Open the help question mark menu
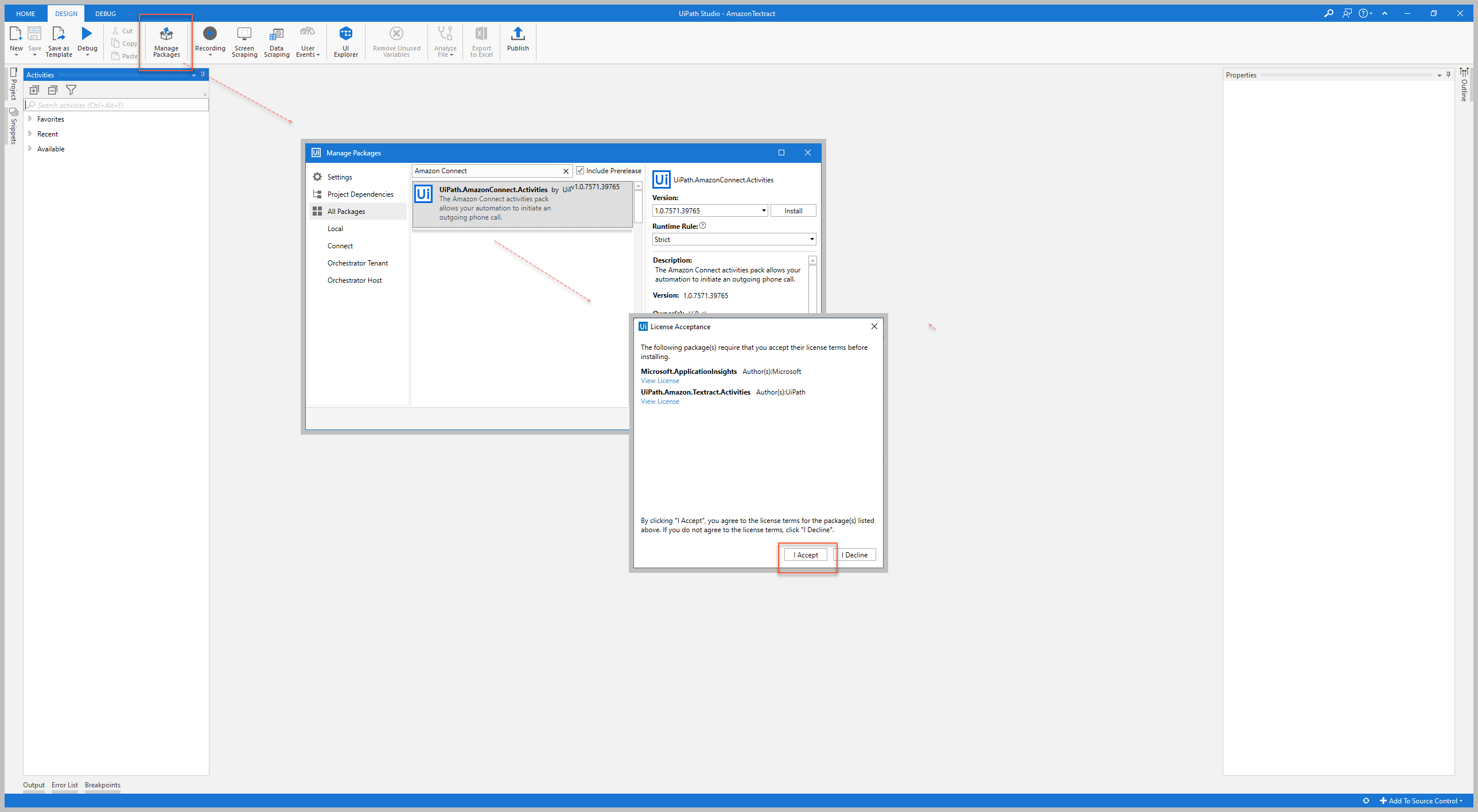Screen dimensions: 1478x812 tap(1365, 13)
